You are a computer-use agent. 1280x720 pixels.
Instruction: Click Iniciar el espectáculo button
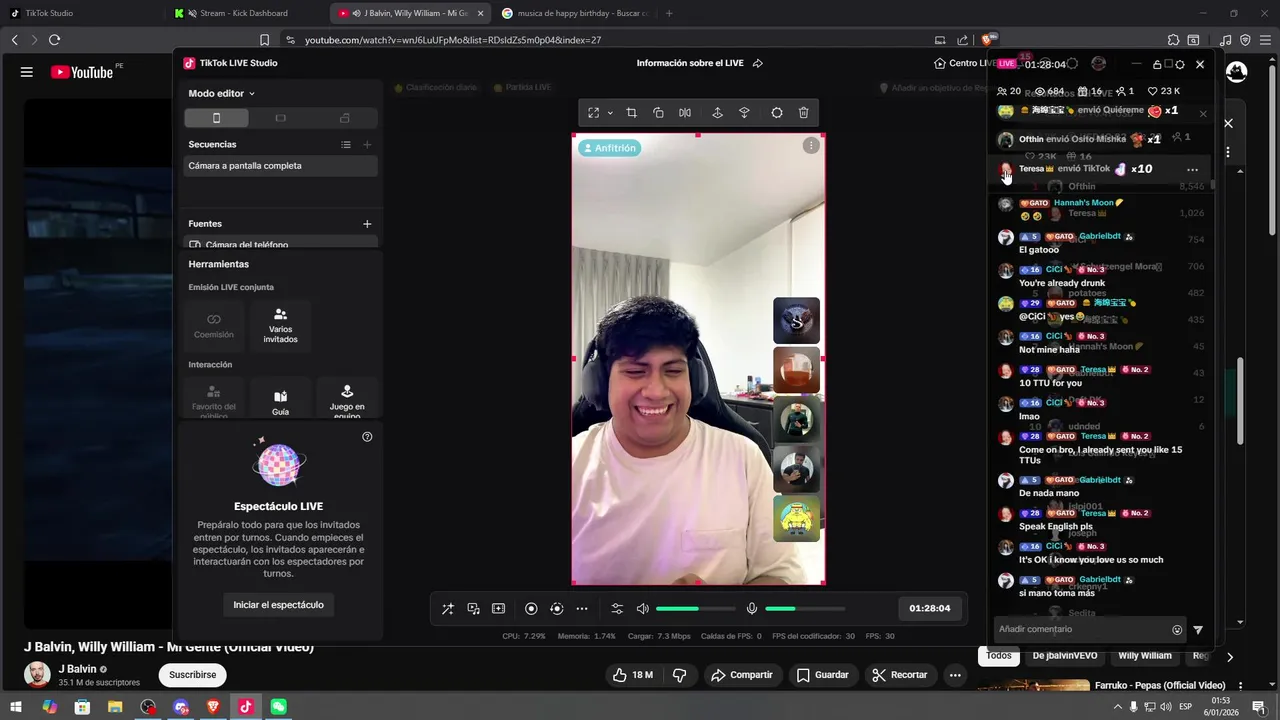click(278, 605)
